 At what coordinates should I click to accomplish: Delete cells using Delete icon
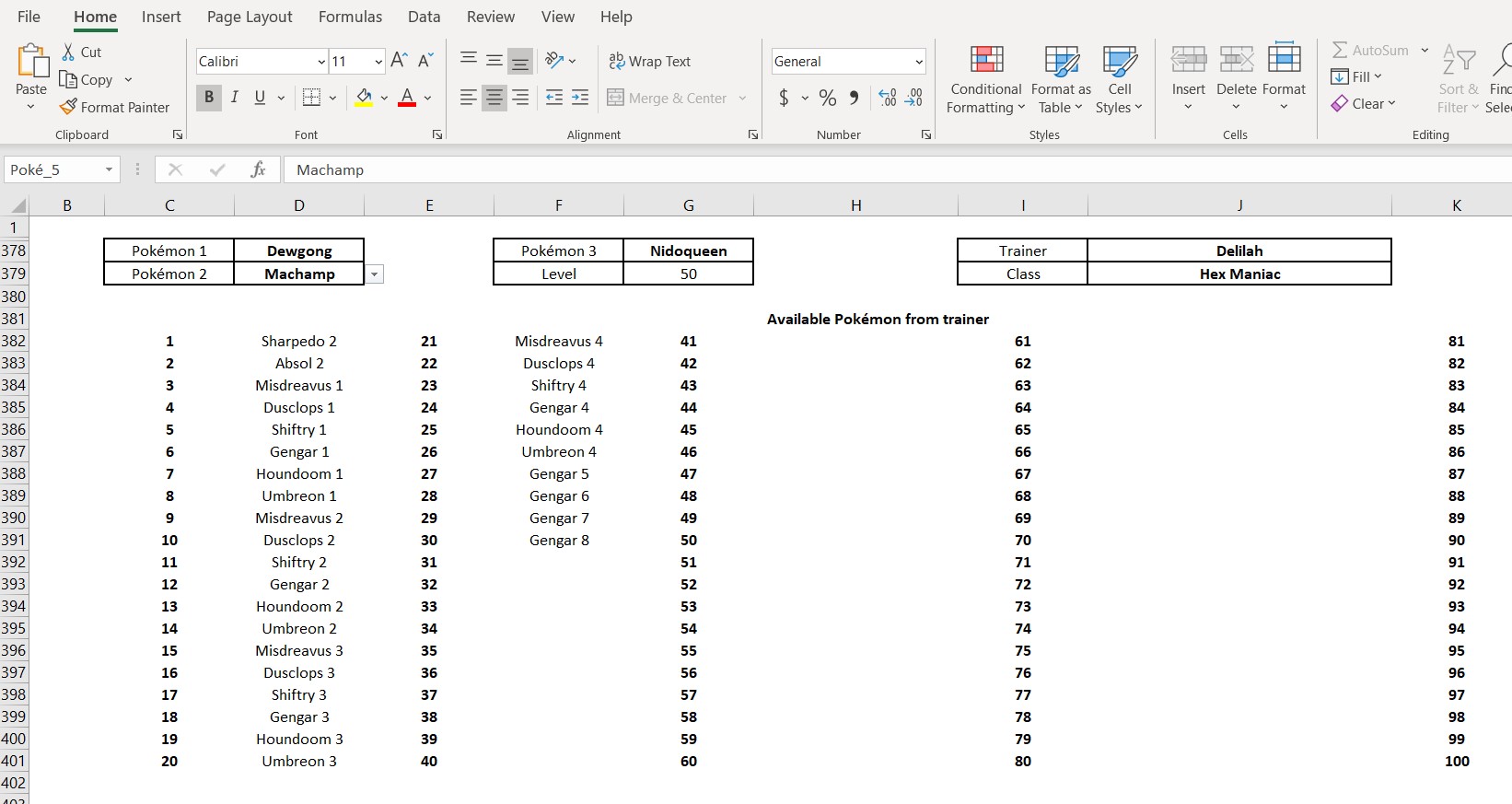pyautogui.click(x=1236, y=59)
